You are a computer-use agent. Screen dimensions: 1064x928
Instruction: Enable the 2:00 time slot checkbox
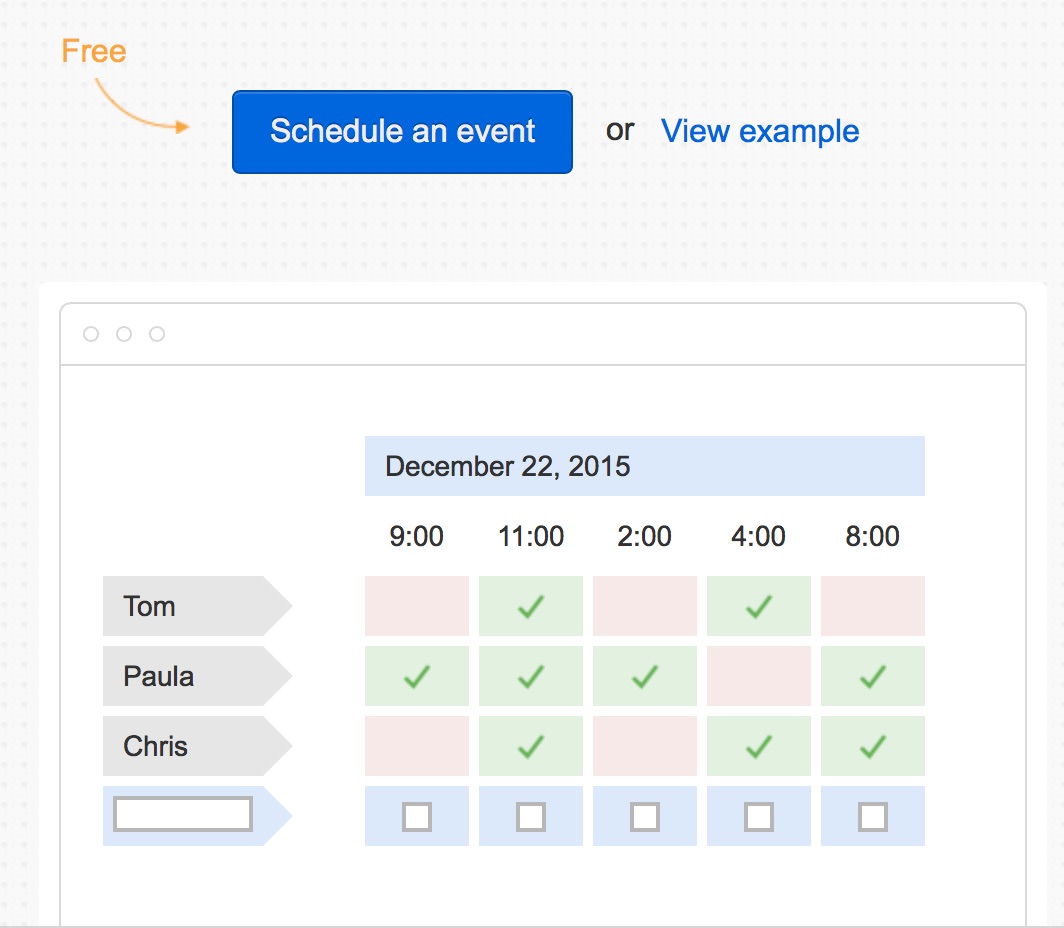click(x=645, y=817)
